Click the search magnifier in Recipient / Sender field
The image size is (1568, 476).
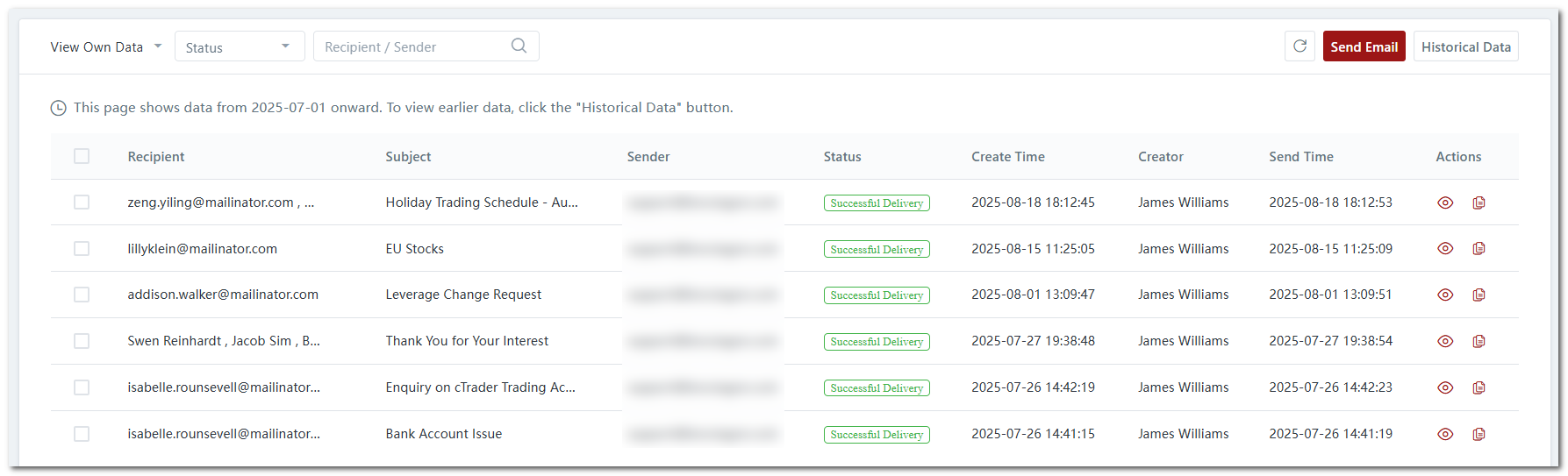click(519, 46)
